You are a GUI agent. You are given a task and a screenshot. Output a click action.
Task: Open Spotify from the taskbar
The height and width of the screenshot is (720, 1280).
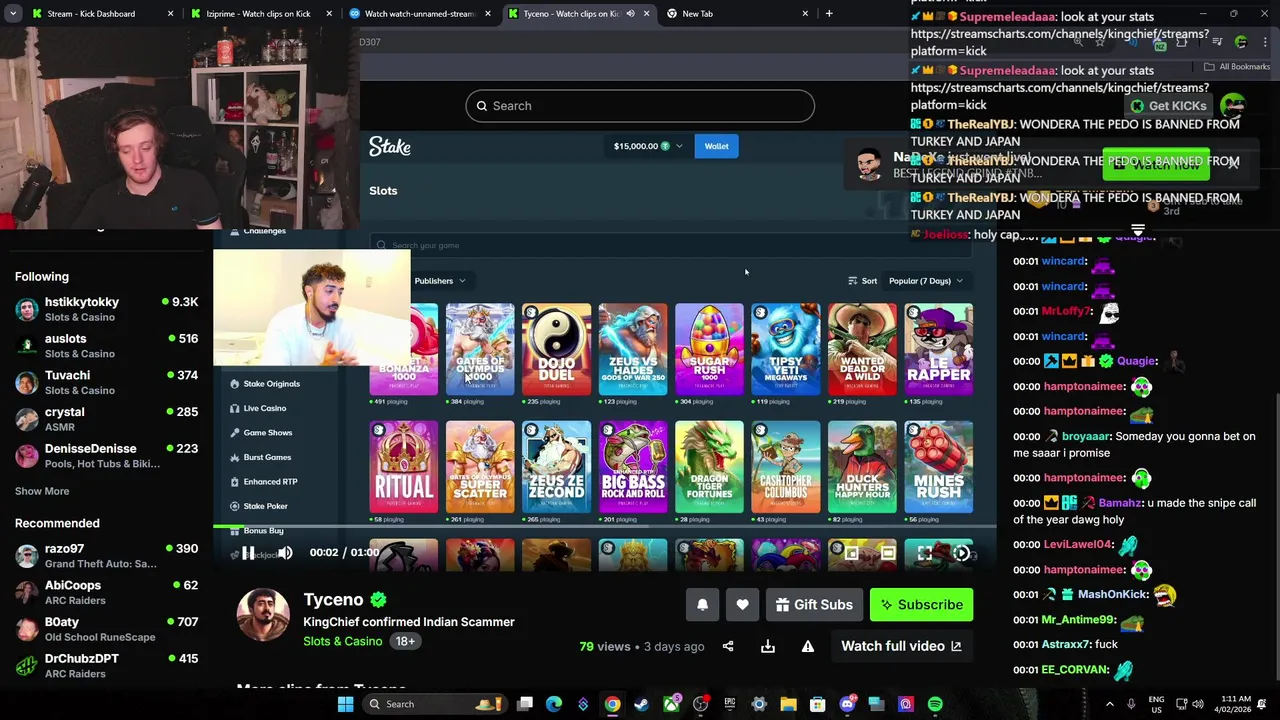click(x=935, y=704)
